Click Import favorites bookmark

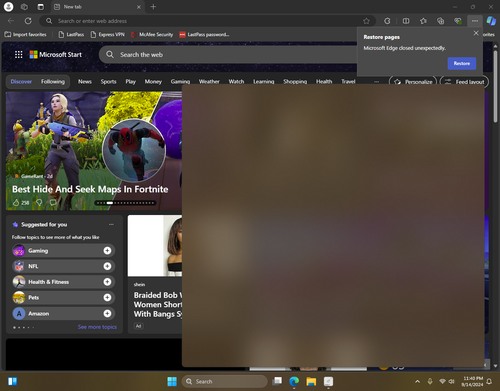point(26,34)
